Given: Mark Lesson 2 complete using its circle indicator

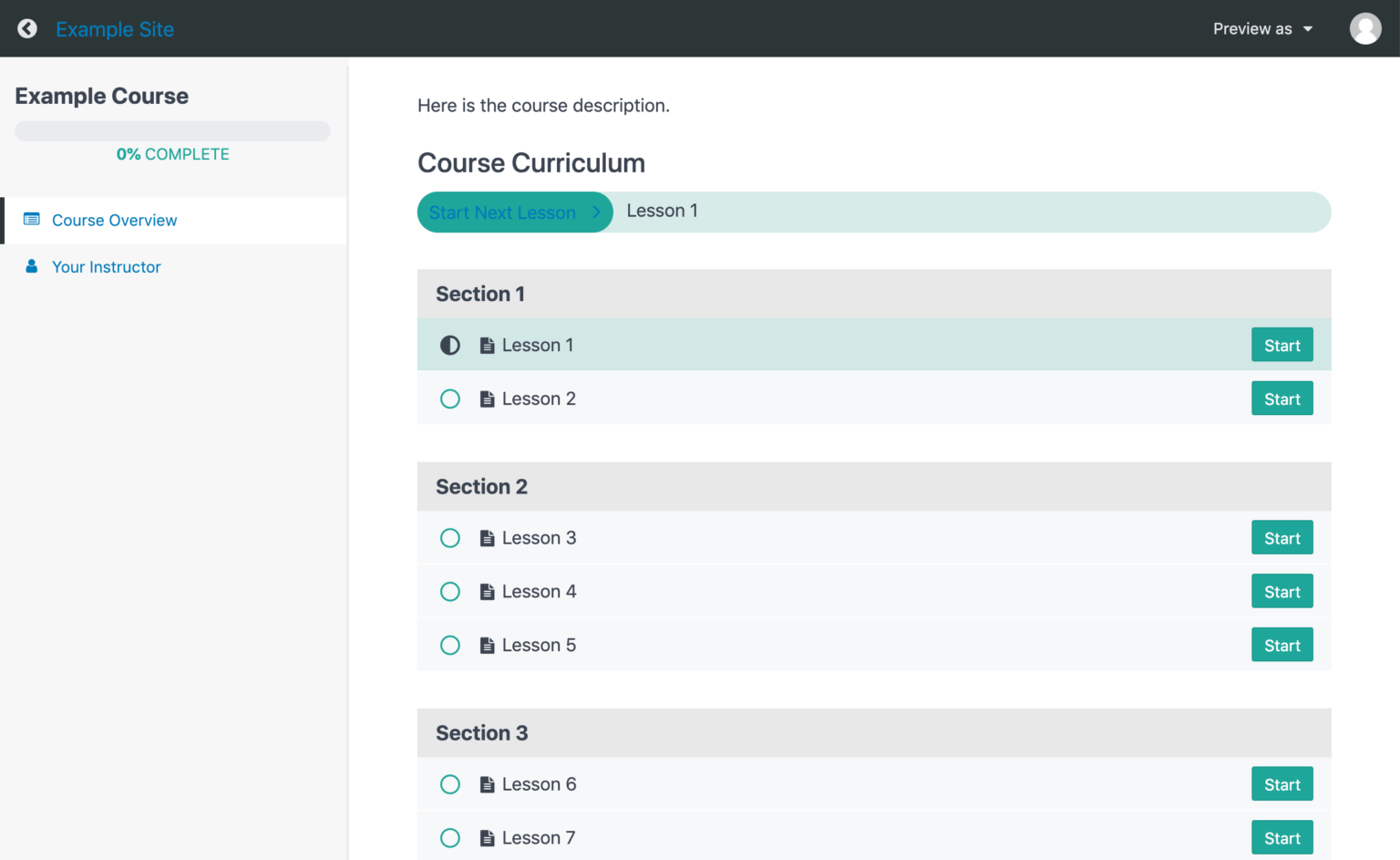Looking at the screenshot, I should 450,399.
